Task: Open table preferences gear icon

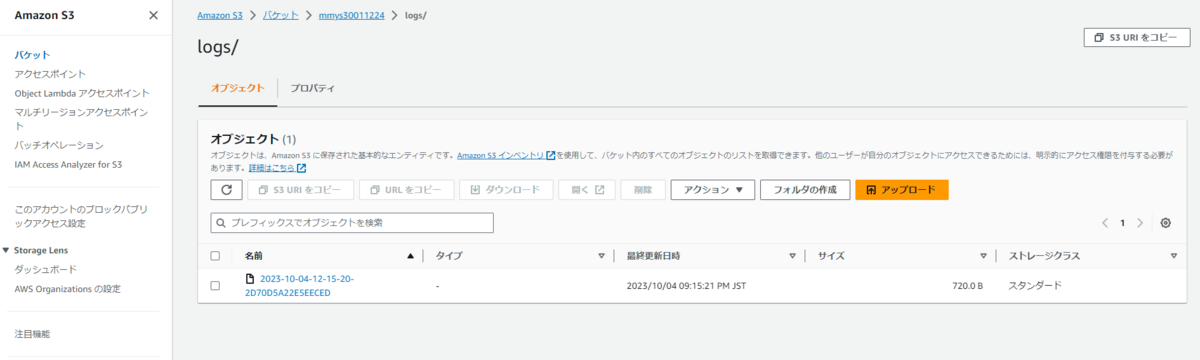Action: pyautogui.click(x=1165, y=223)
